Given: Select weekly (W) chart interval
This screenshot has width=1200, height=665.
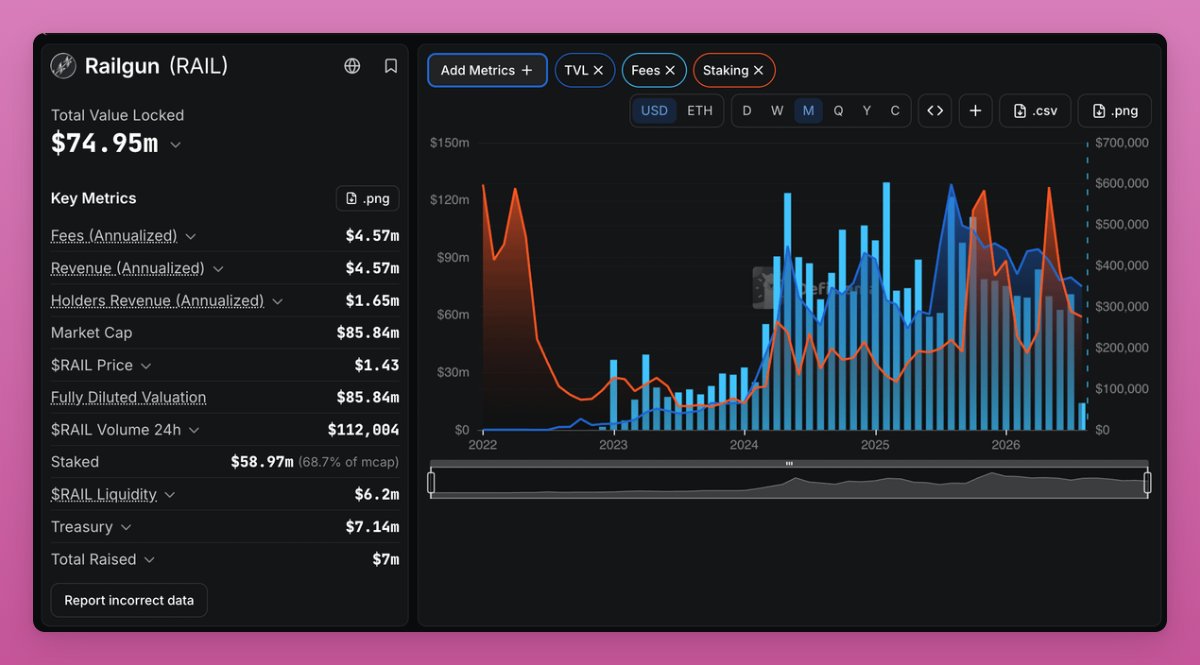Looking at the screenshot, I should pyautogui.click(x=777, y=111).
